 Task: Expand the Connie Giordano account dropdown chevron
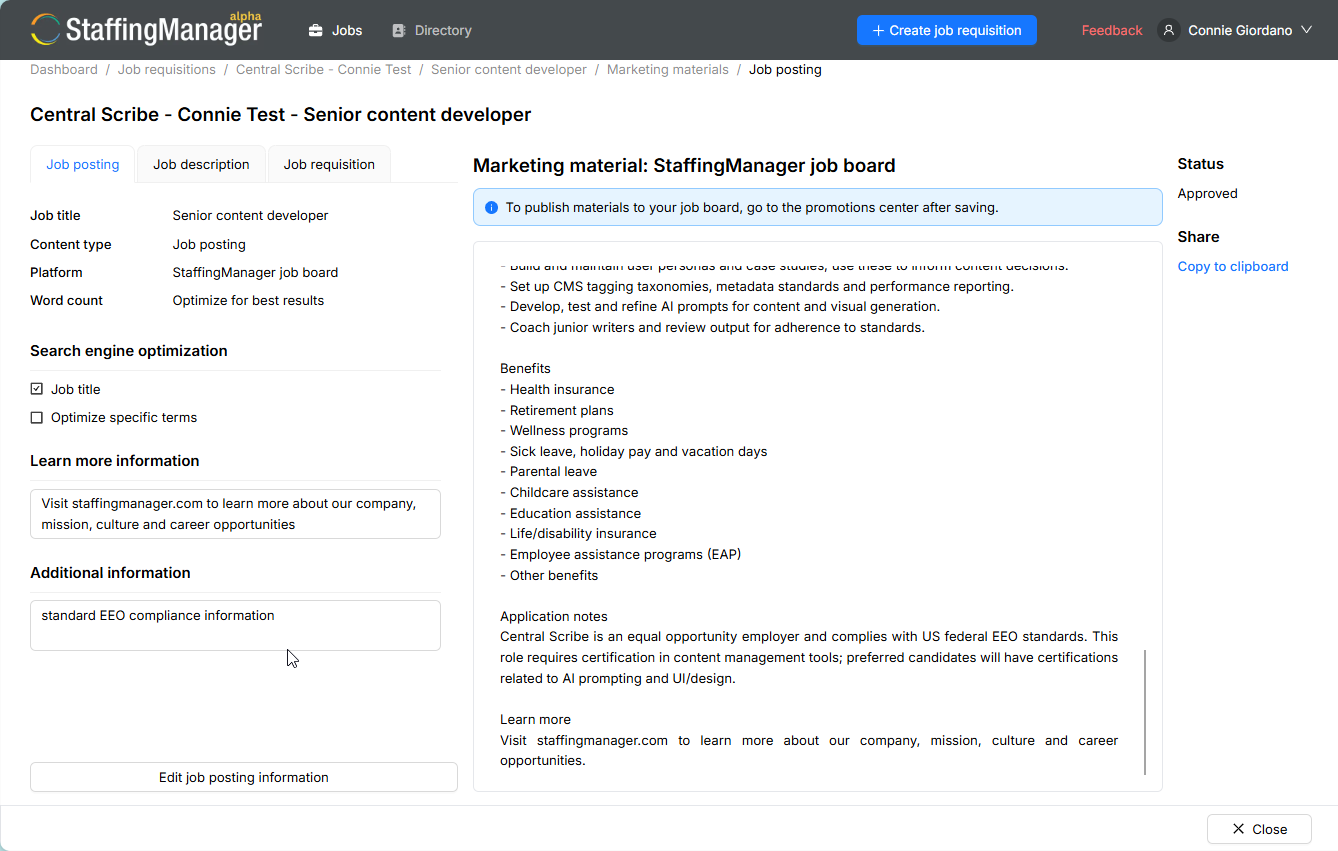1305,31
